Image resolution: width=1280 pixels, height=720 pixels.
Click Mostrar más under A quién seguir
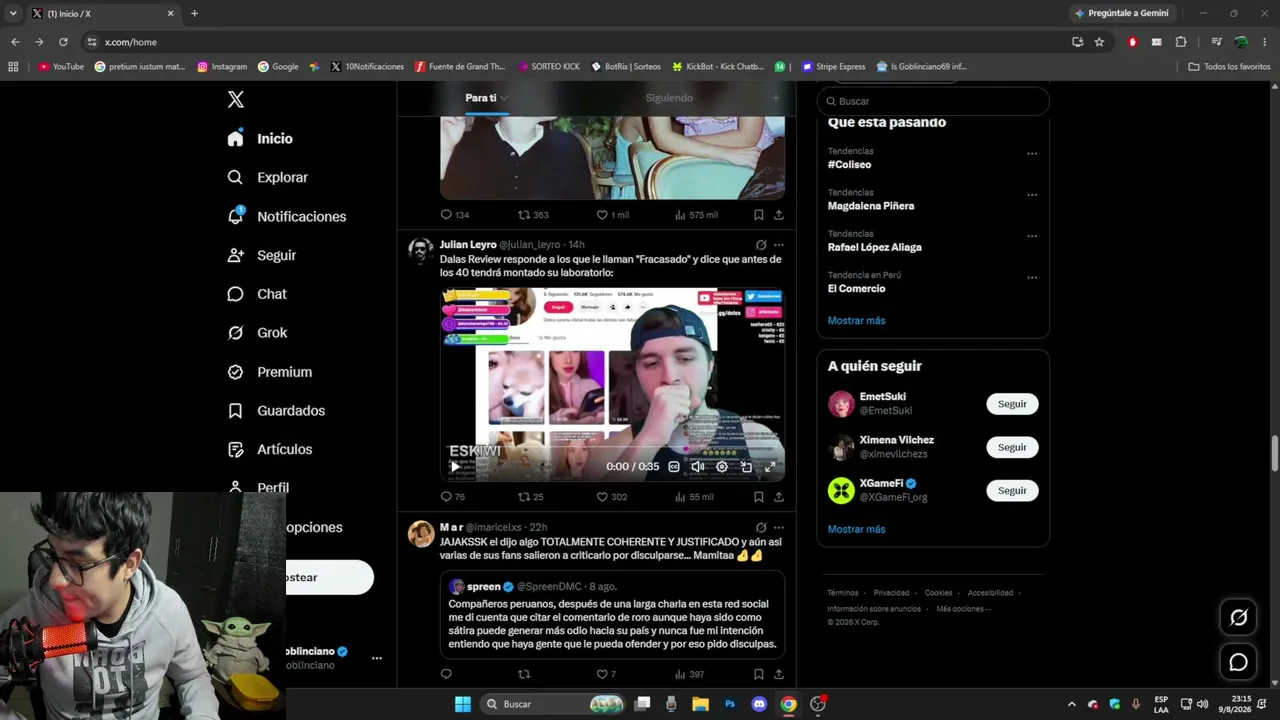(x=856, y=529)
